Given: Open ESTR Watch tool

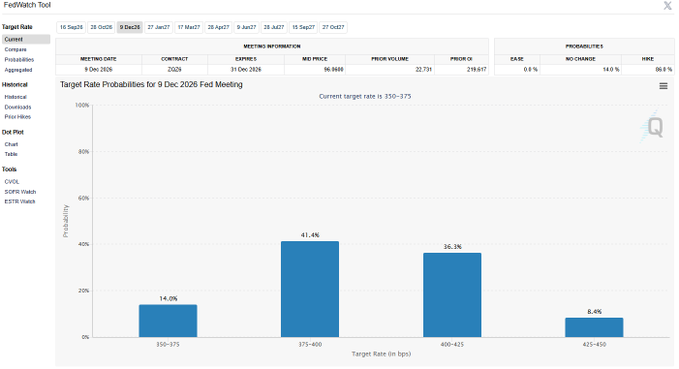Looking at the screenshot, I should click(19, 201).
